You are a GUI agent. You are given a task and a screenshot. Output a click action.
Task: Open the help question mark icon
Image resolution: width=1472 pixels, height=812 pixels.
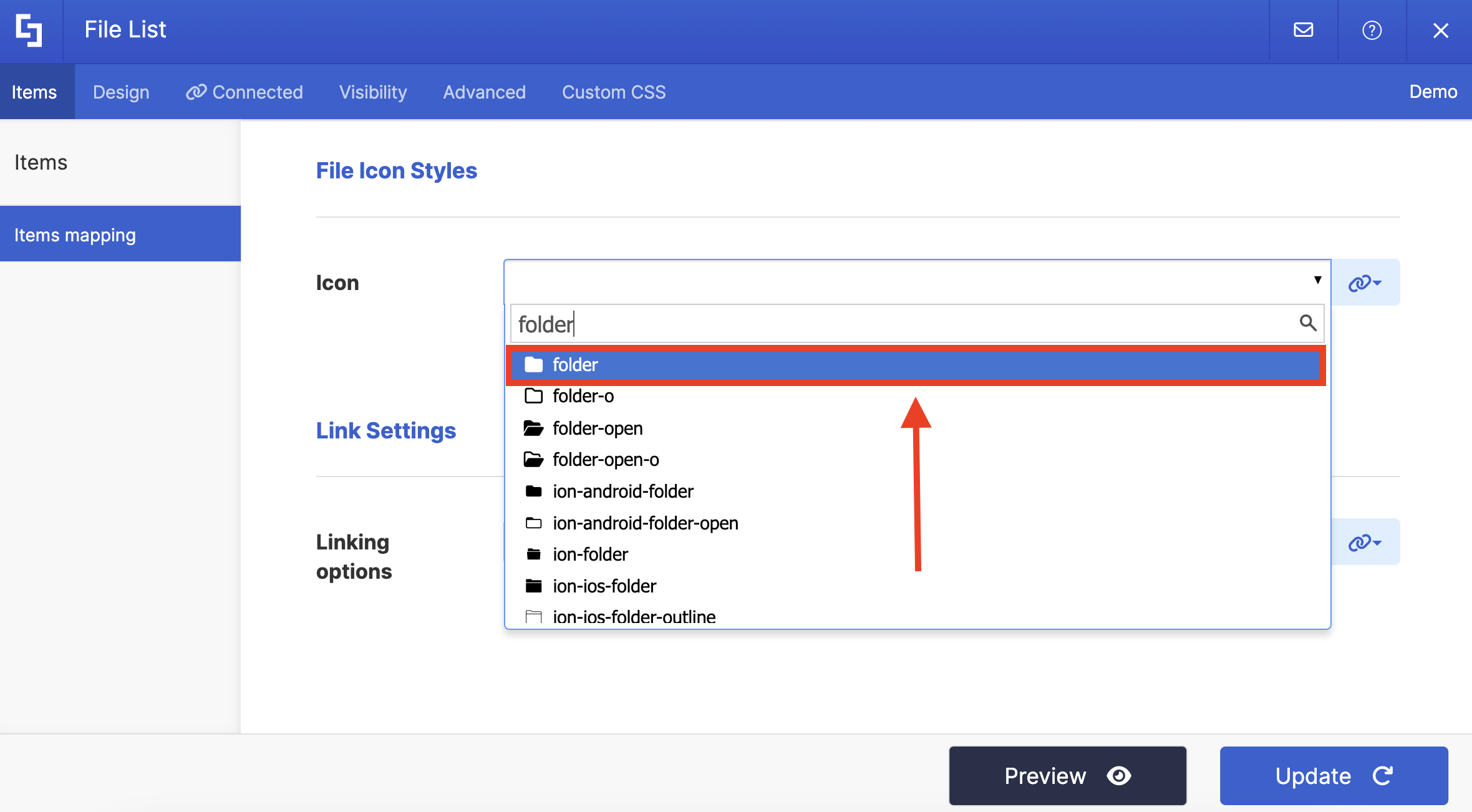1372,30
